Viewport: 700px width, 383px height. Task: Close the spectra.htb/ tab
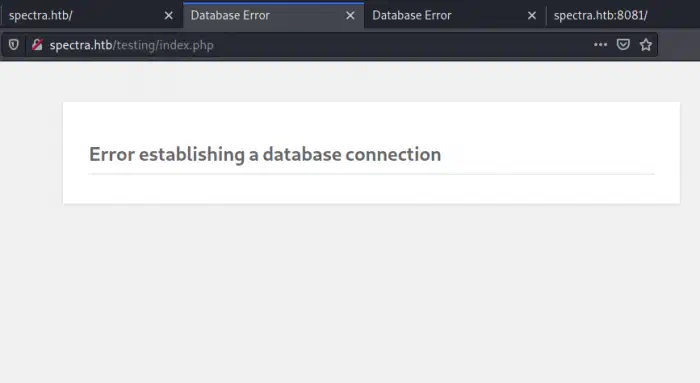coord(168,16)
